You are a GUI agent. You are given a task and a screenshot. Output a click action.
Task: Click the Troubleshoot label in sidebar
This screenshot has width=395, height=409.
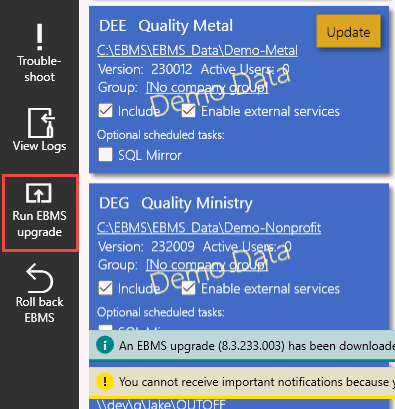(x=39, y=69)
